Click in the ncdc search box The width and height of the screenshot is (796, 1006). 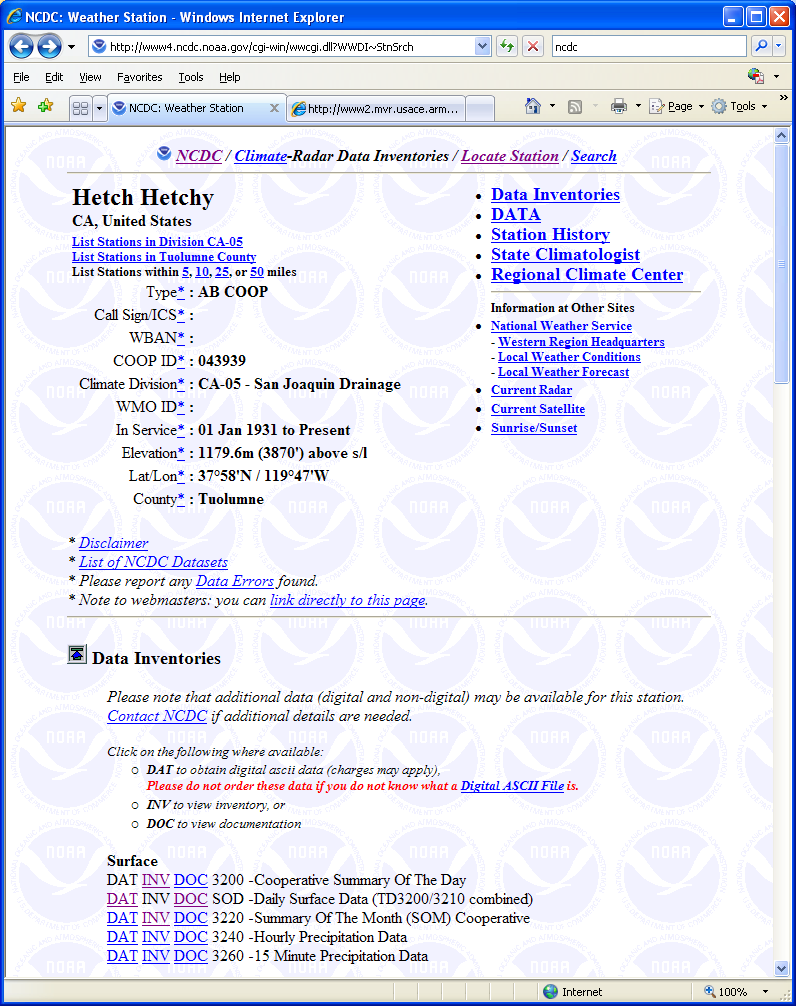pos(647,47)
